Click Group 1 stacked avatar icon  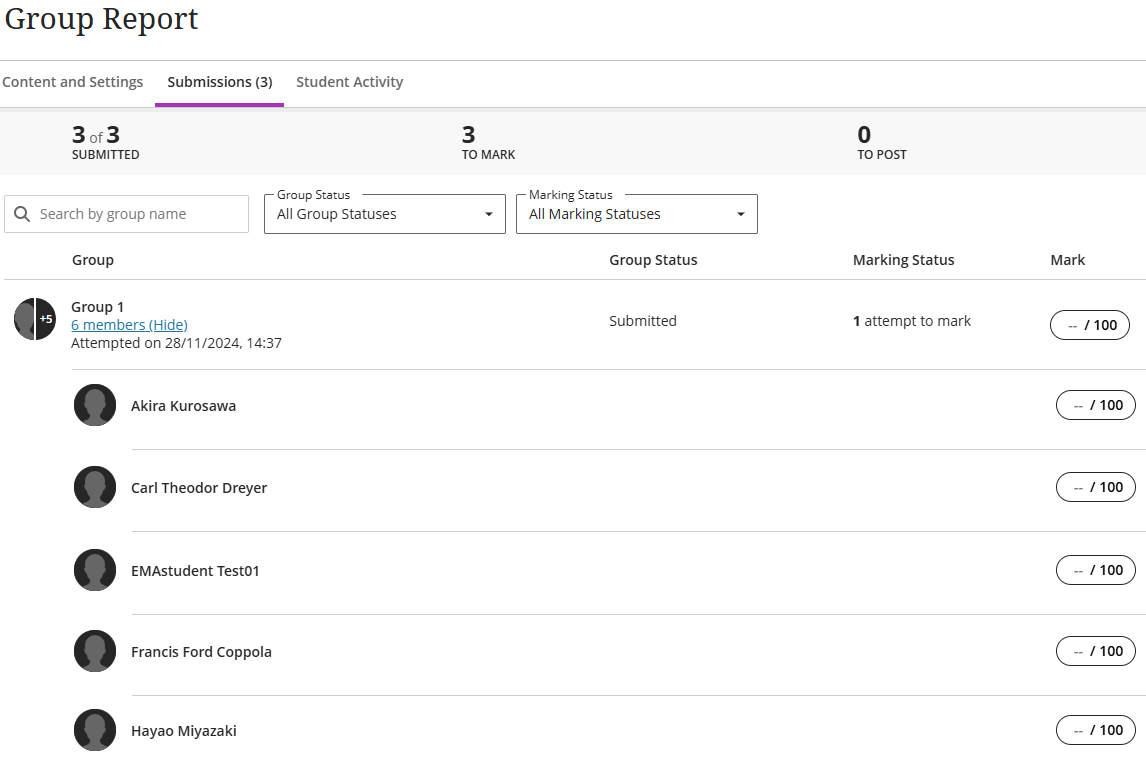point(34,319)
